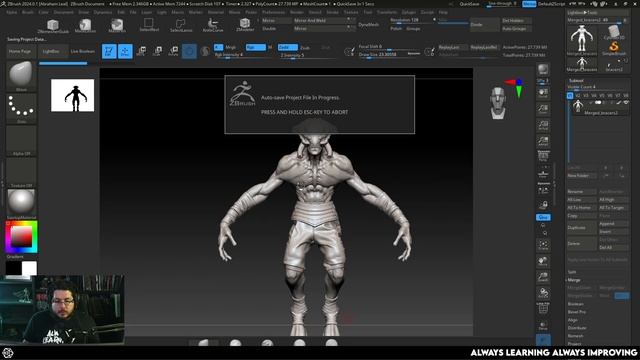This screenshot has width=640, height=360.
Task: Toggle the Rgb button
Action: (256, 47)
